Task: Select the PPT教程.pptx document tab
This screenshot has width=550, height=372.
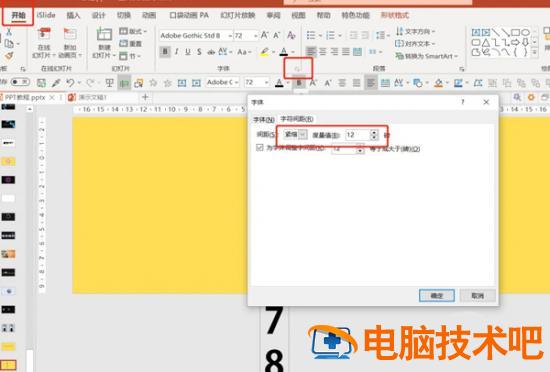Action: (25, 97)
